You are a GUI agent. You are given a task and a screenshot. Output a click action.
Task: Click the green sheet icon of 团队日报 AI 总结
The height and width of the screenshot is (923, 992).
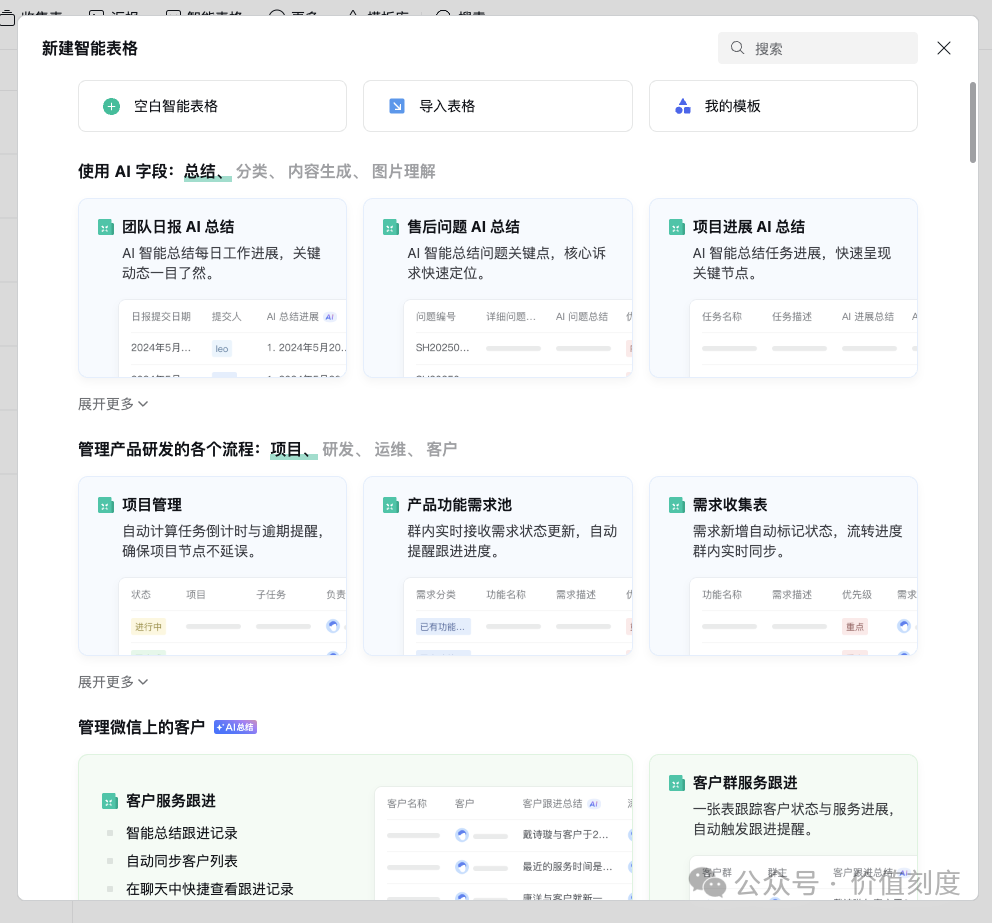106,227
